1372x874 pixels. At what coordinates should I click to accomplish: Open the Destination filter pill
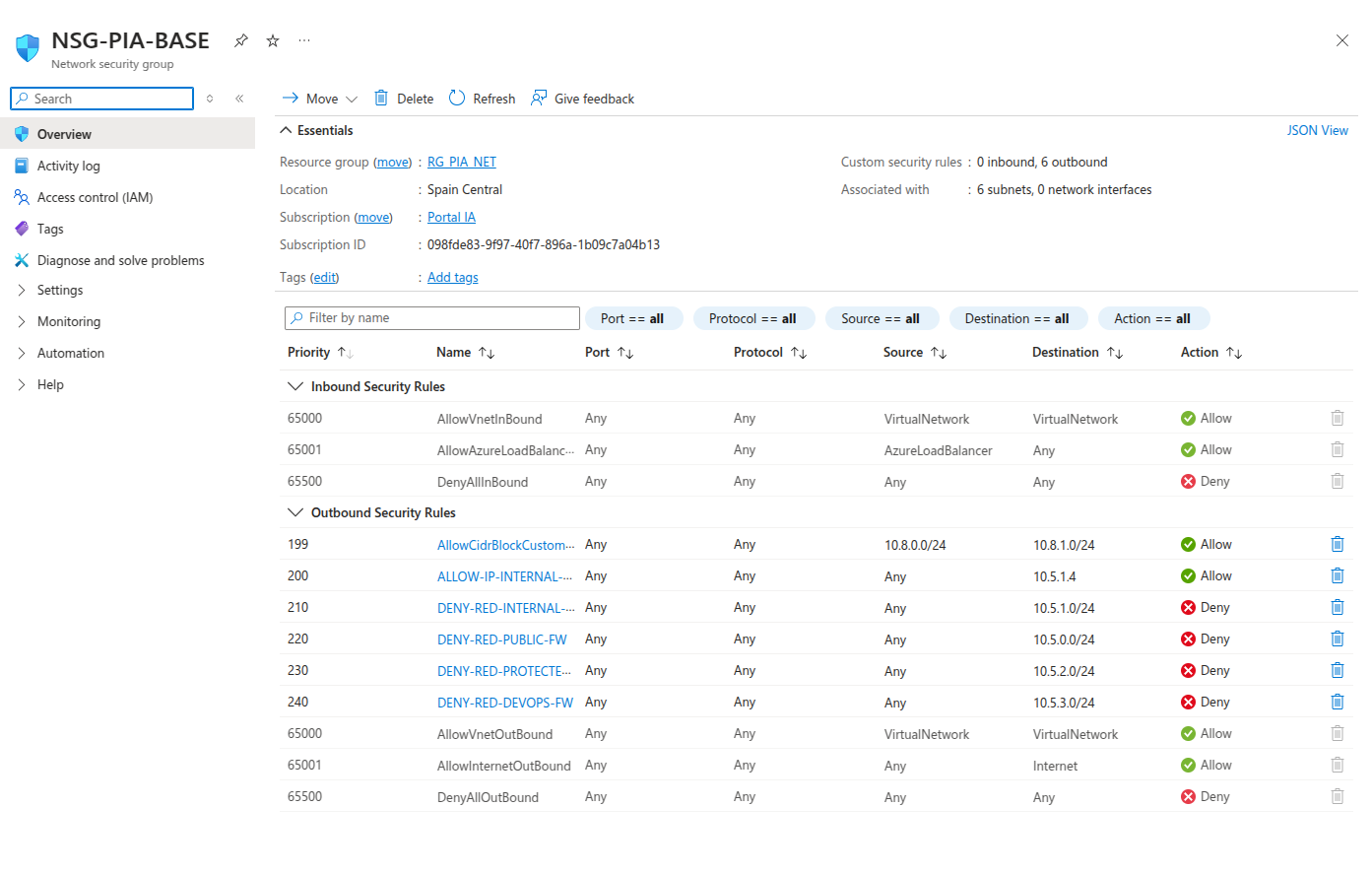click(x=1017, y=318)
